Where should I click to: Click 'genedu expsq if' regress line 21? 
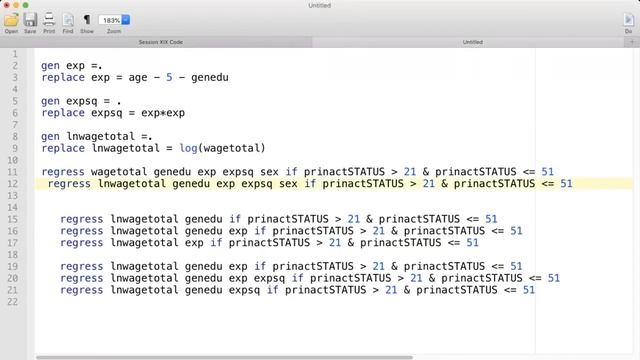[x=298, y=290]
